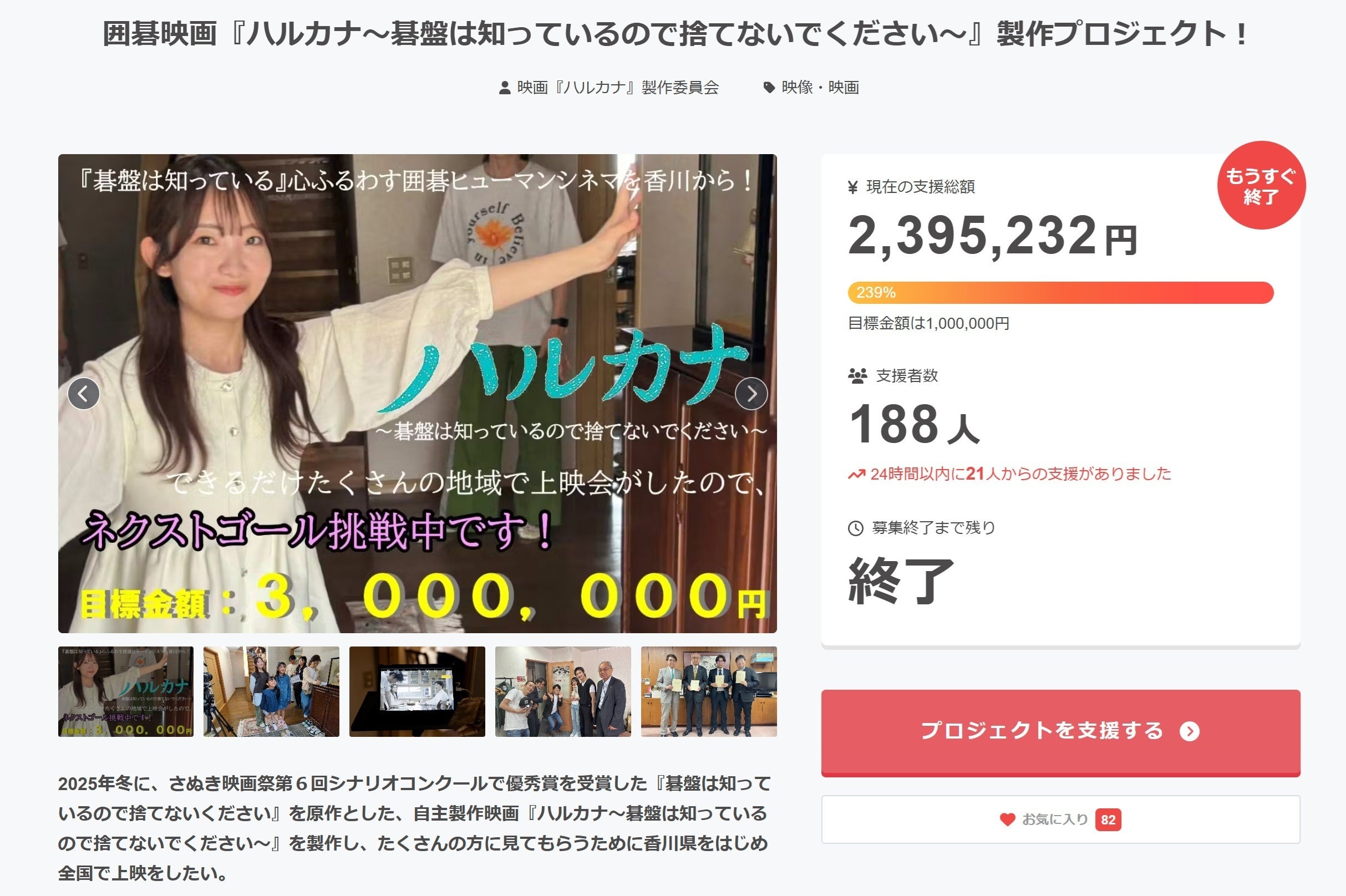Click the person icon beside 映画『ハルカナ』製作委員会
Viewport: 1346px width, 896px height.
504,88
